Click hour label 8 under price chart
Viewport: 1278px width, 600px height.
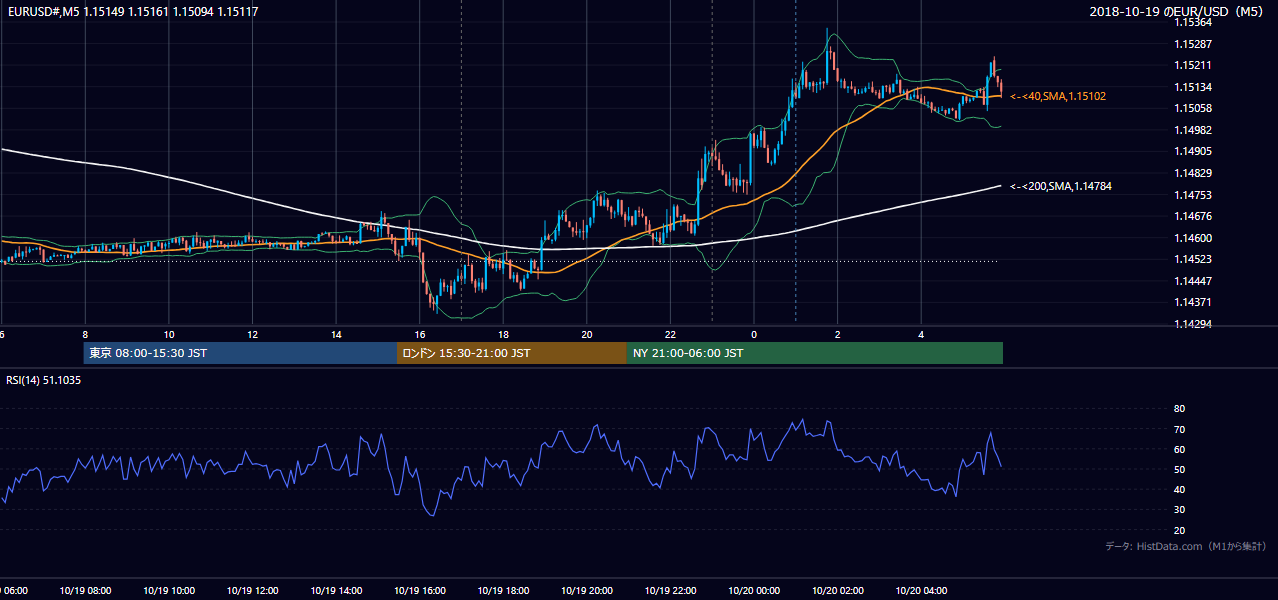point(85,334)
